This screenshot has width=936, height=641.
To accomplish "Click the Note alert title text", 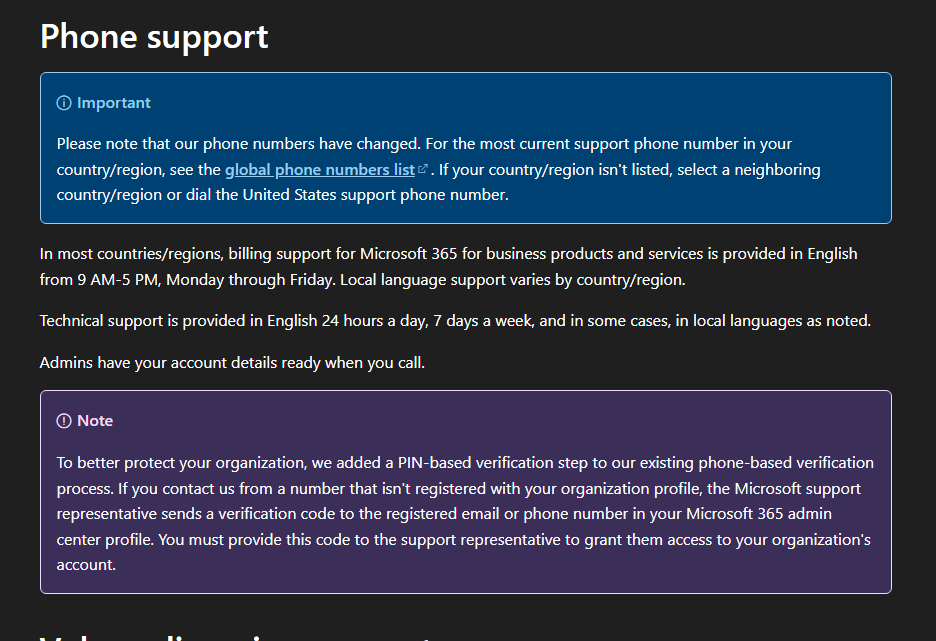I will [95, 421].
